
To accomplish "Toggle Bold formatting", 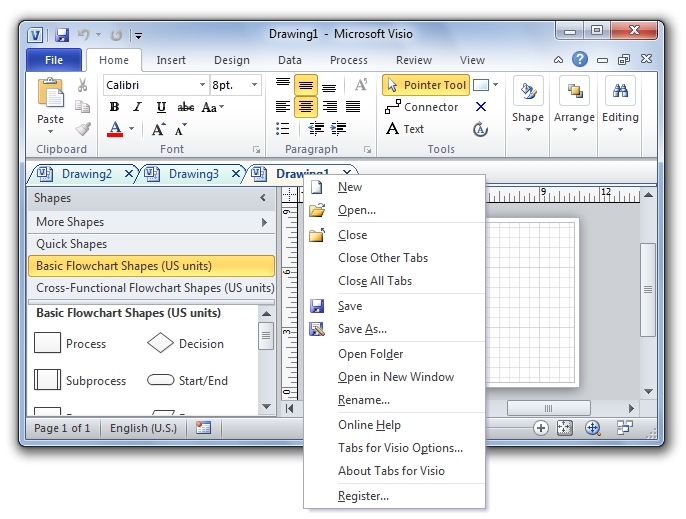I will pos(114,107).
